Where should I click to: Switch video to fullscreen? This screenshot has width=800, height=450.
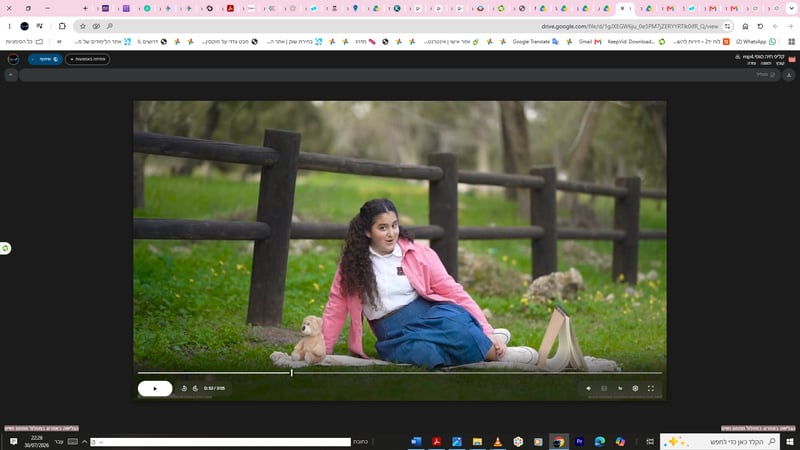tap(651, 388)
